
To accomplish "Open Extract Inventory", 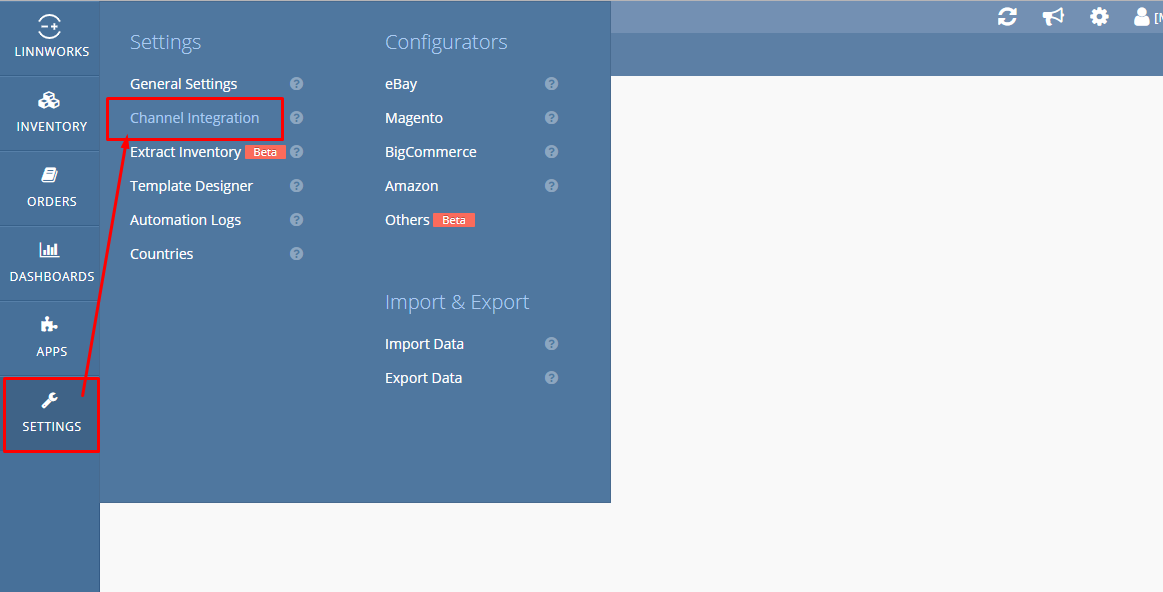I will [185, 152].
